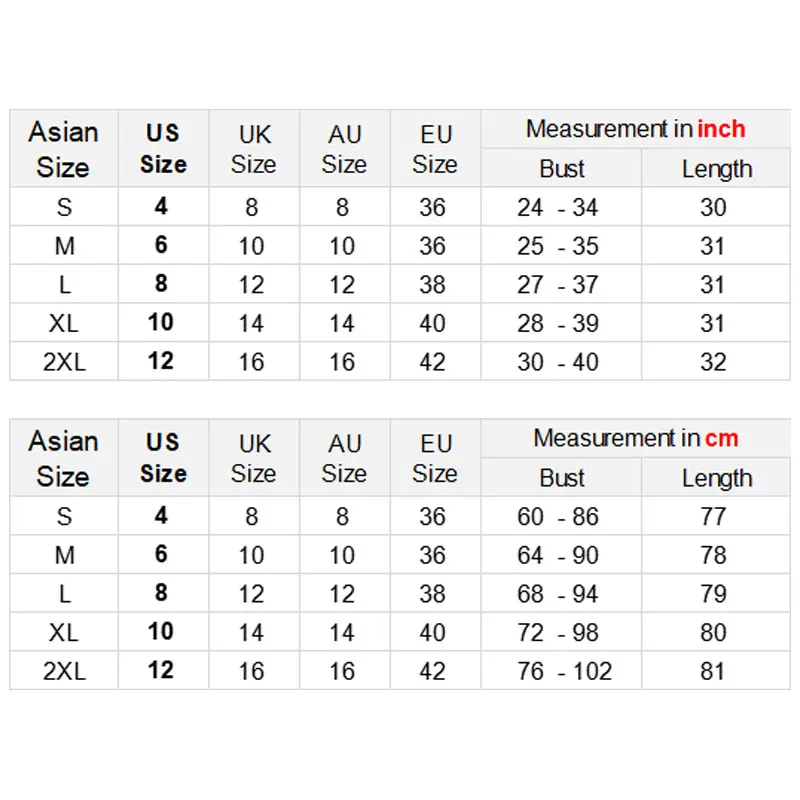The image size is (800, 800).
Task: Select the '24 - 34' bust cell
Action: click(558, 208)
